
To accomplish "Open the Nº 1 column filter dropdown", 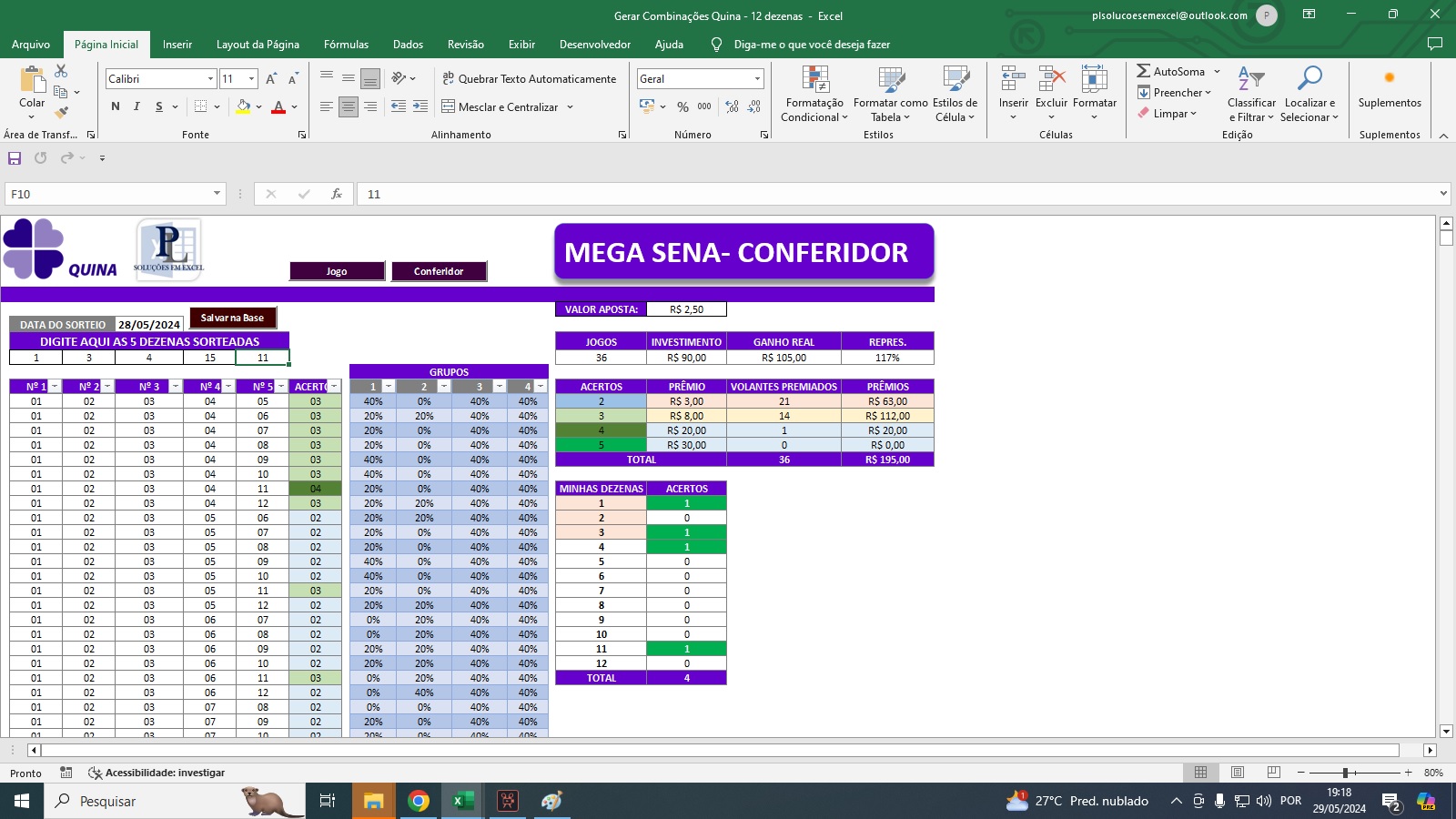I will [54, 387].
